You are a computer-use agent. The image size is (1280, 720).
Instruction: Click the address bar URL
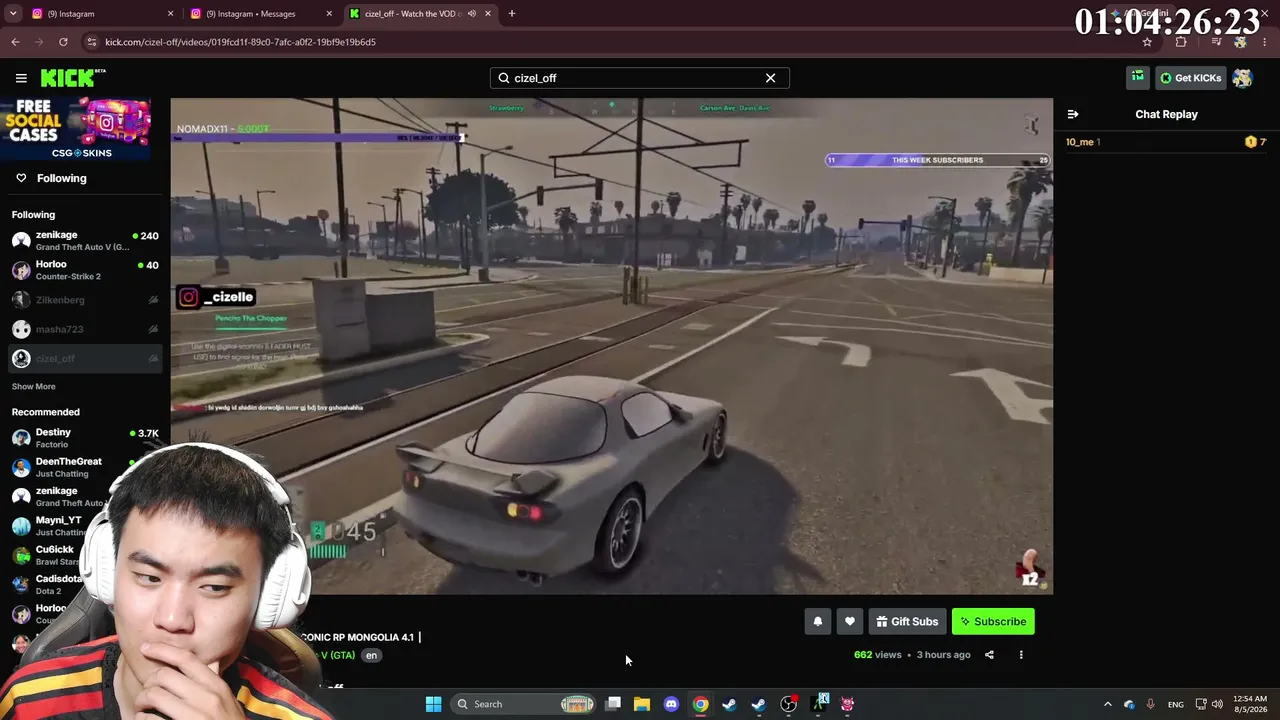coord(241,42)
